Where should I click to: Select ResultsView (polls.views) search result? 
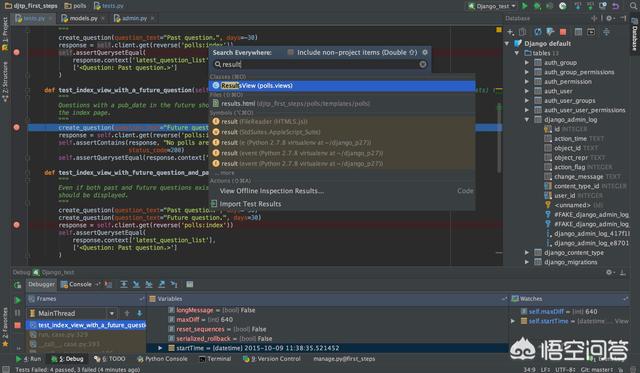click(342, 86)
